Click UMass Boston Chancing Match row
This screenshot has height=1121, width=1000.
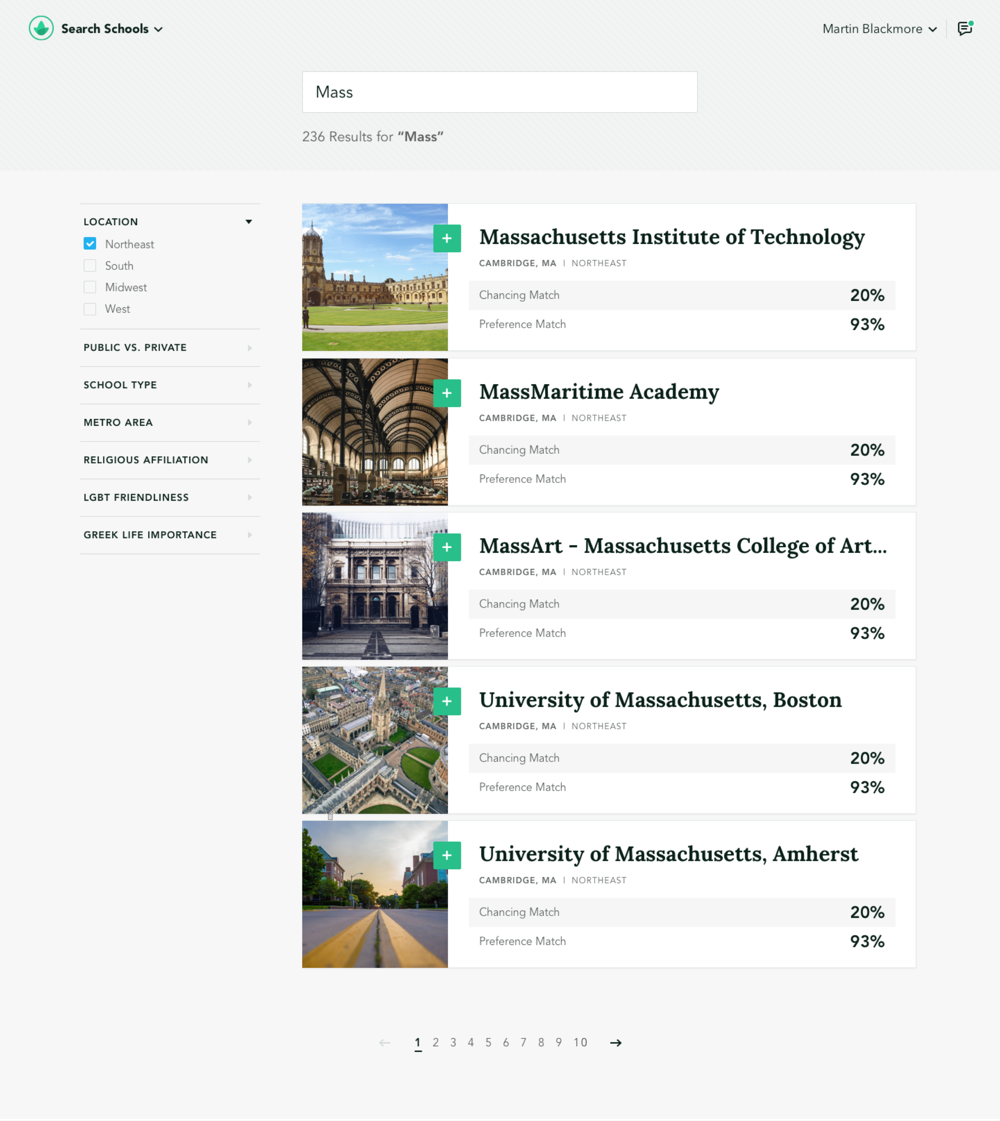coord(682,758)
